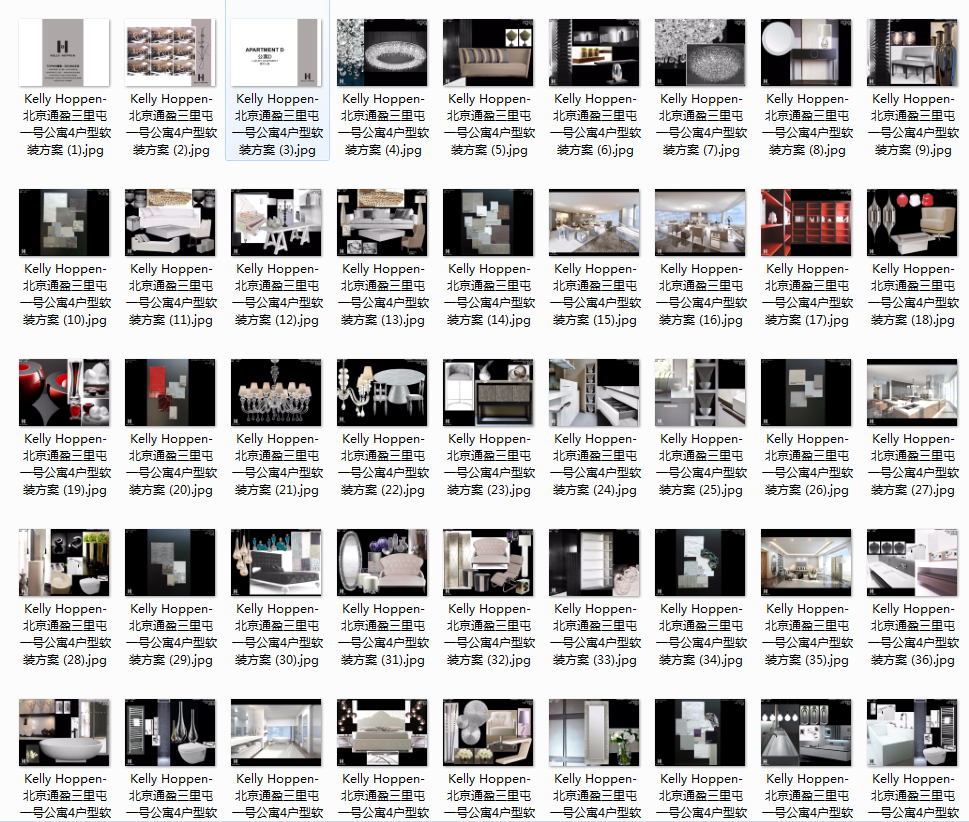
Task: Select the red bookshelf image (17).jpg
Action: 806,222
